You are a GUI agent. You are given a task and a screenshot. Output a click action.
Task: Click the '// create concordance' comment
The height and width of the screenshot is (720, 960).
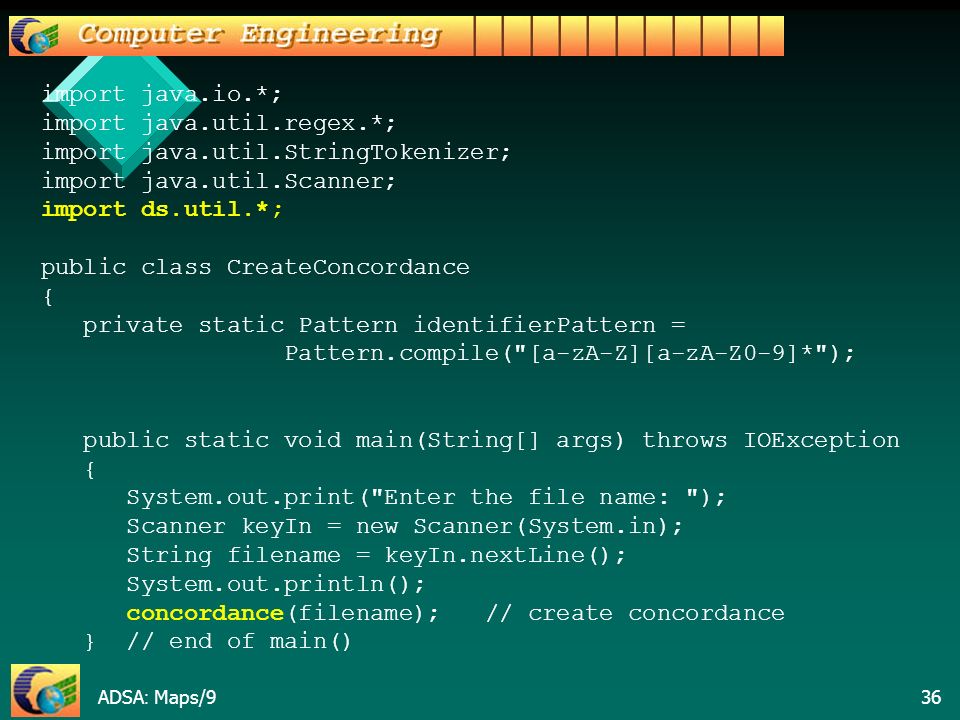point(635,613)
